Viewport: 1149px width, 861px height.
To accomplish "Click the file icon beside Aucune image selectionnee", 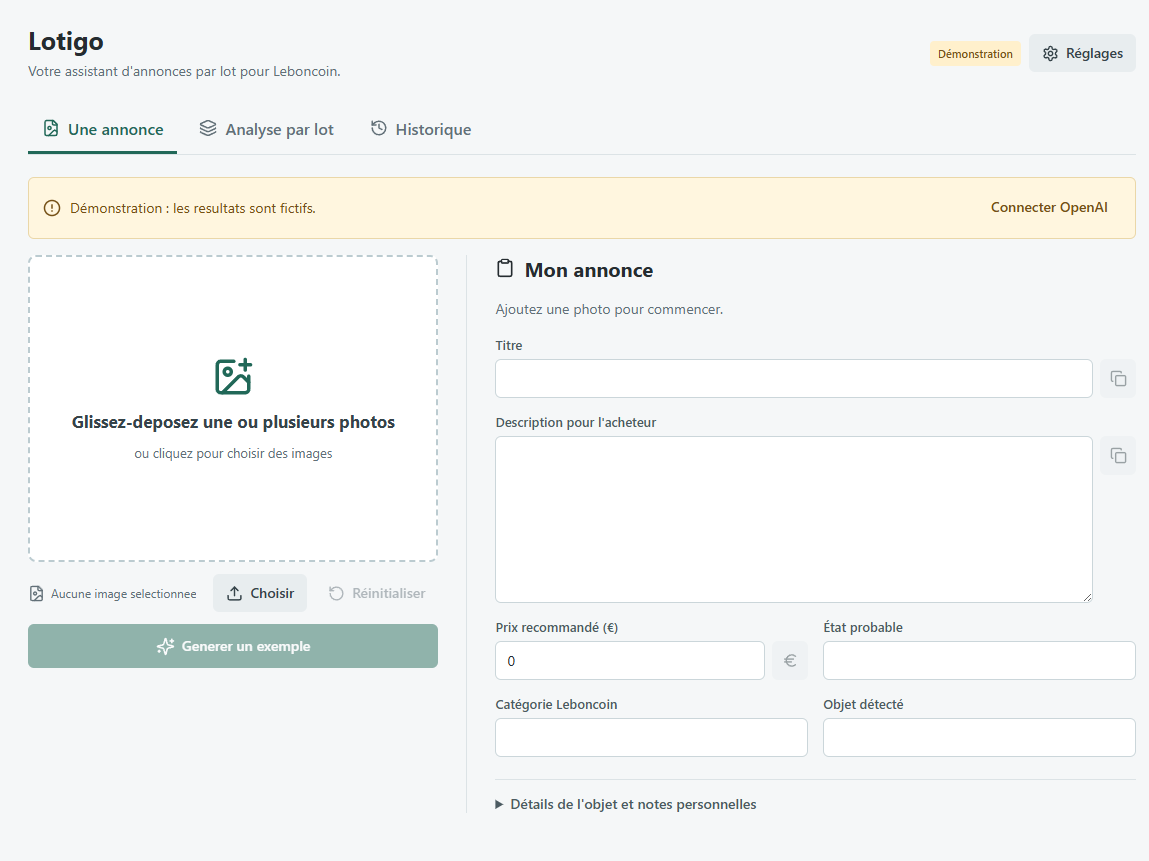I will pyautogui.click(x=36, y=594).
